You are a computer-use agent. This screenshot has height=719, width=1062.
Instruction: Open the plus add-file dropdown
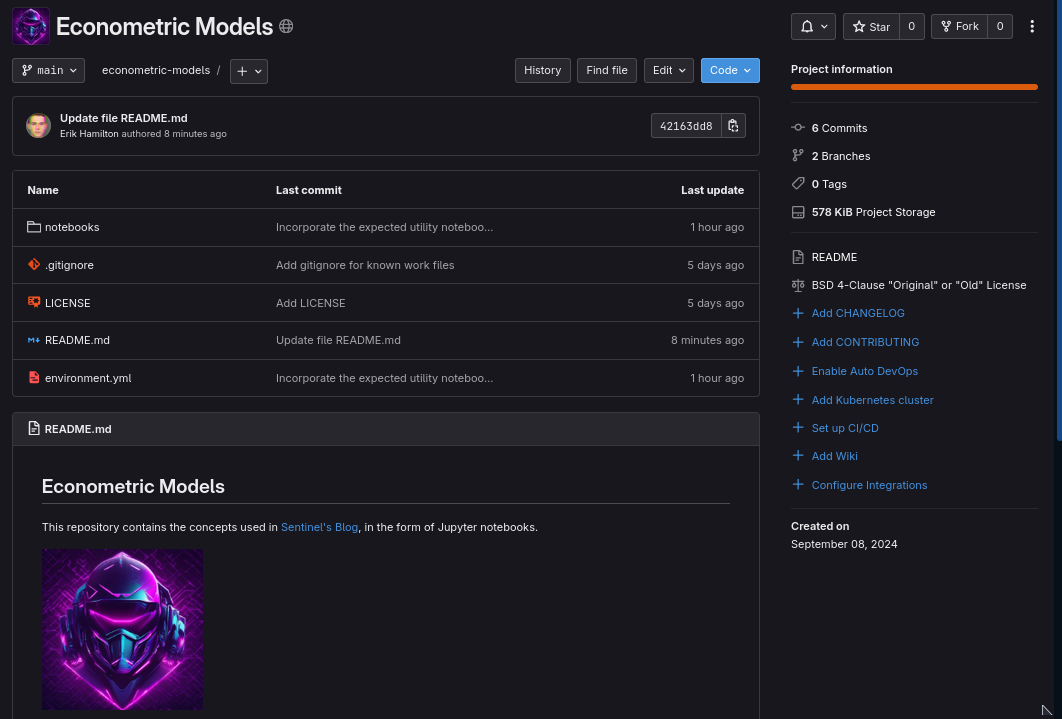tap(248, 71)
